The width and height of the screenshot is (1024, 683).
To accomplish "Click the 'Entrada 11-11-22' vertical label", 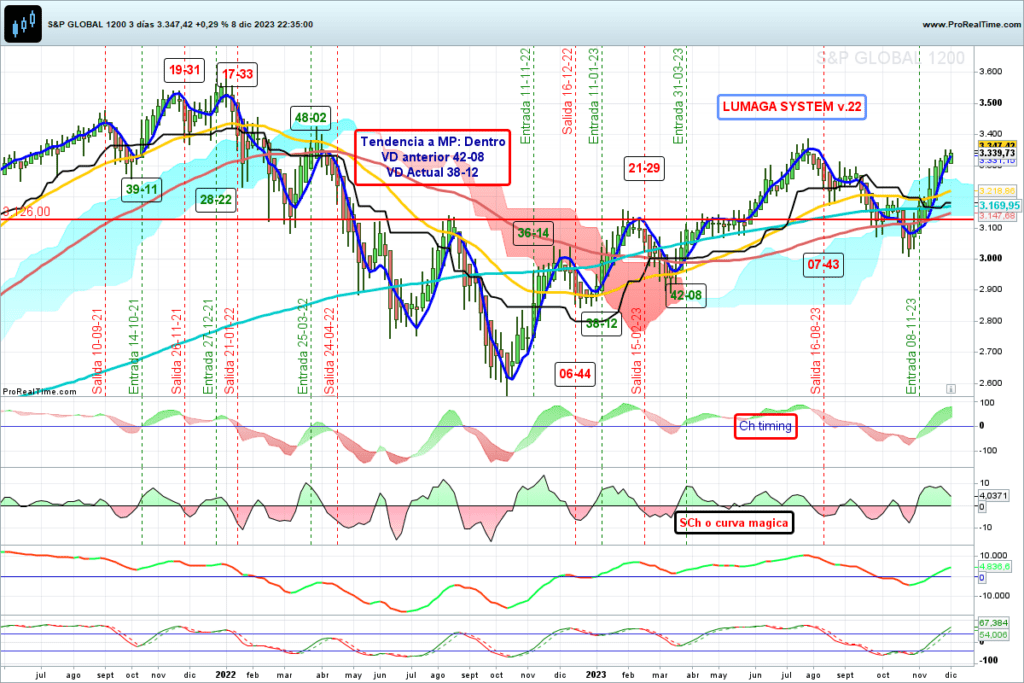I will point(526,96).
